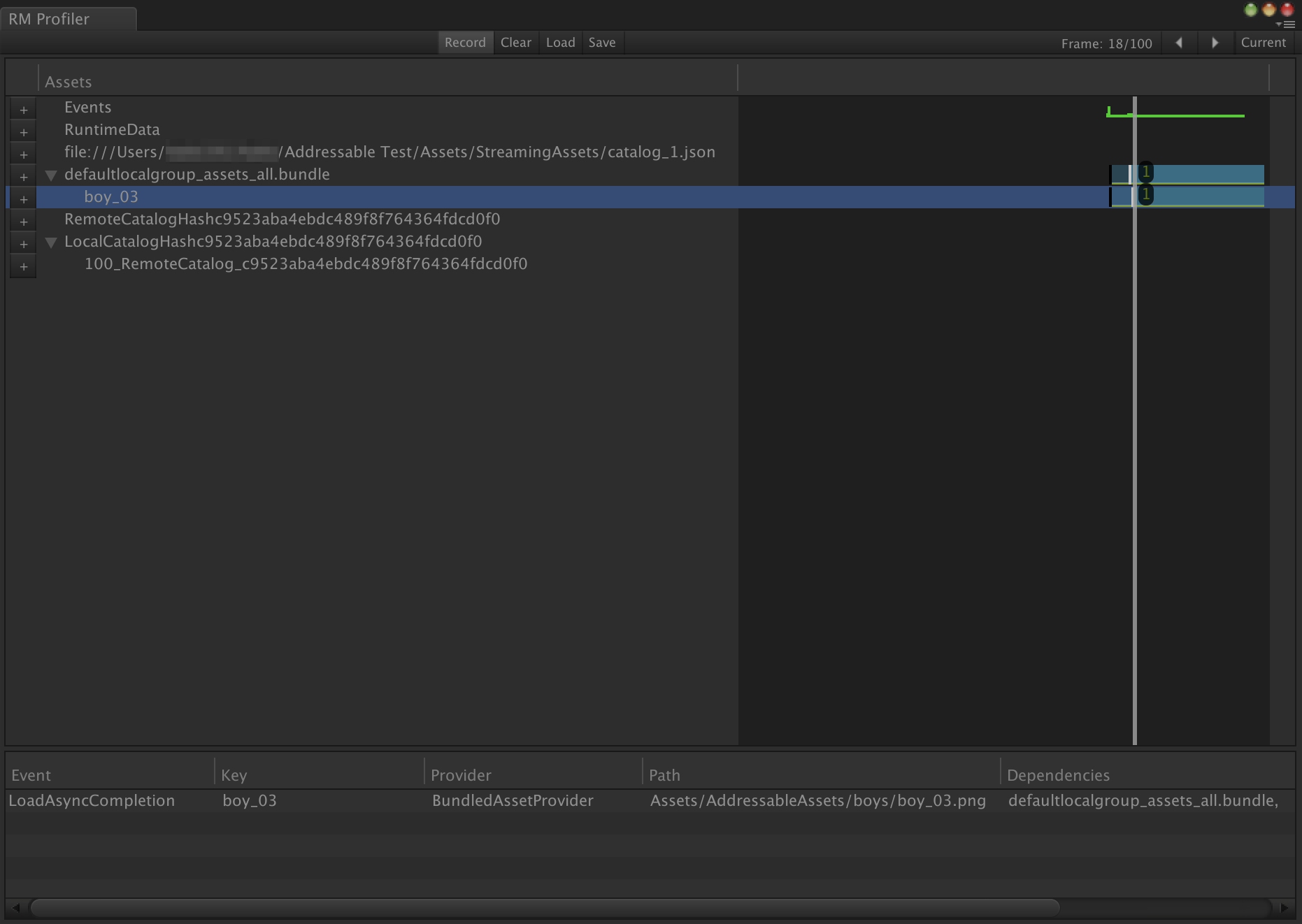Click the plus icon beside RemoteCatalogHash row
Viewport: 1302px width, 924px height.
(23, 221)
